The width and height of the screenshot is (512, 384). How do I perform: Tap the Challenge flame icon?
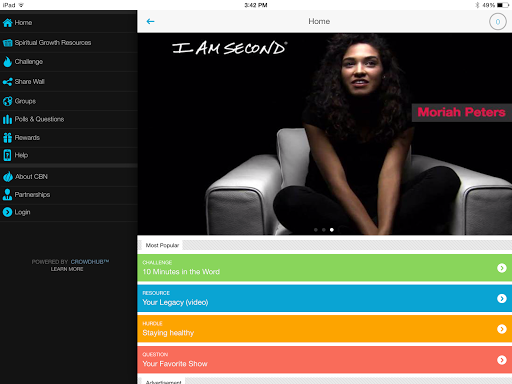pyautogui.click(x=7, y=62)
